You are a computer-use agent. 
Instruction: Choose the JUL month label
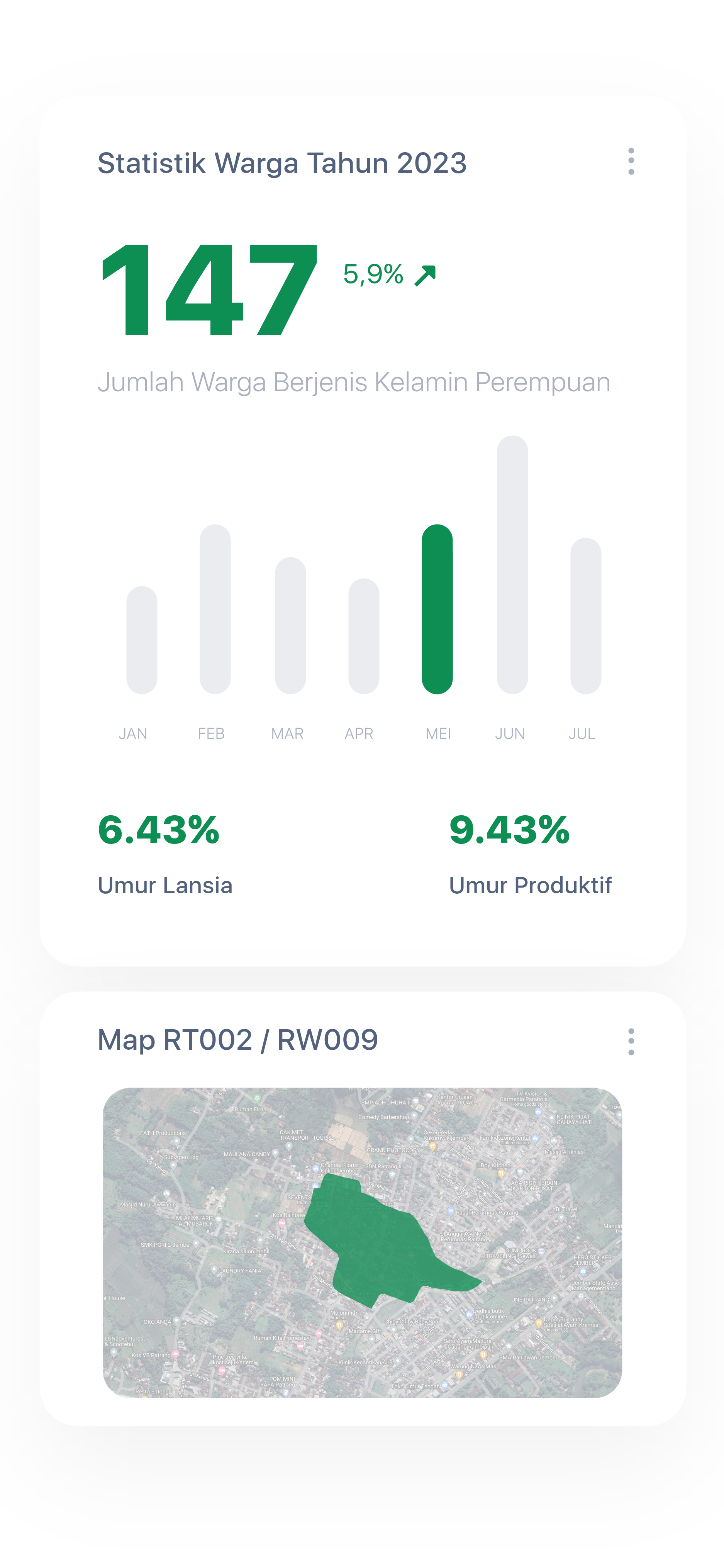click(x=582, y=733)
